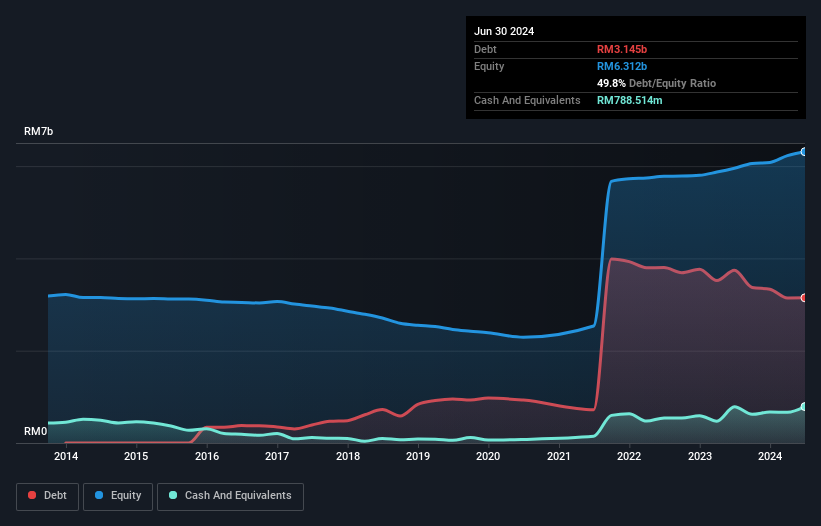Click the Equity endpoint marker on the blue line
This screenshot has height=526, width=821.
click(804, 152)
